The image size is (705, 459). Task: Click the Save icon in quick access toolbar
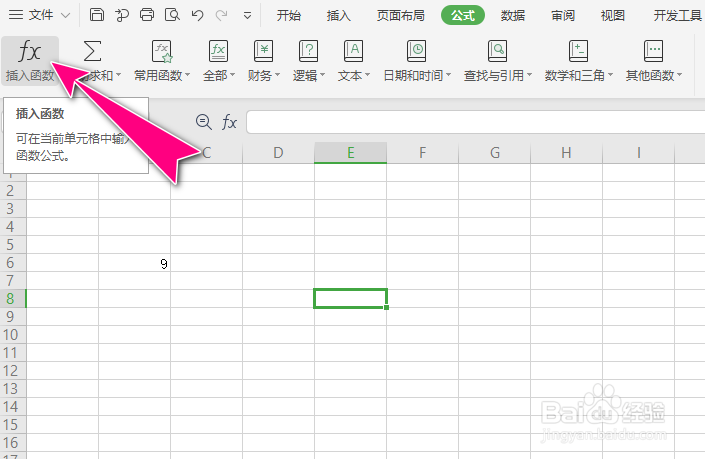(97, 15)
